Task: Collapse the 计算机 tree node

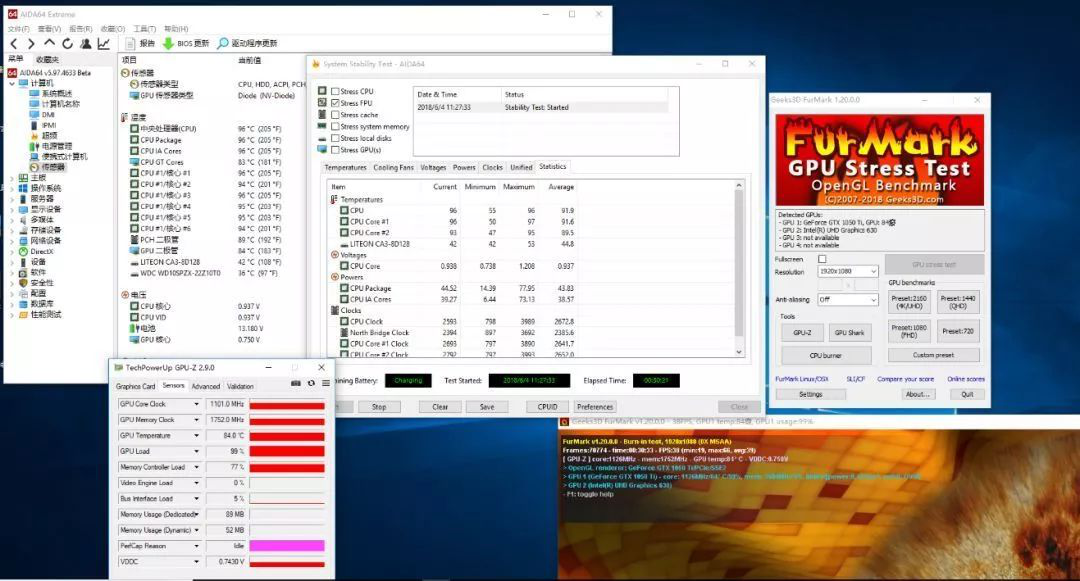Action: coord(12,83)
